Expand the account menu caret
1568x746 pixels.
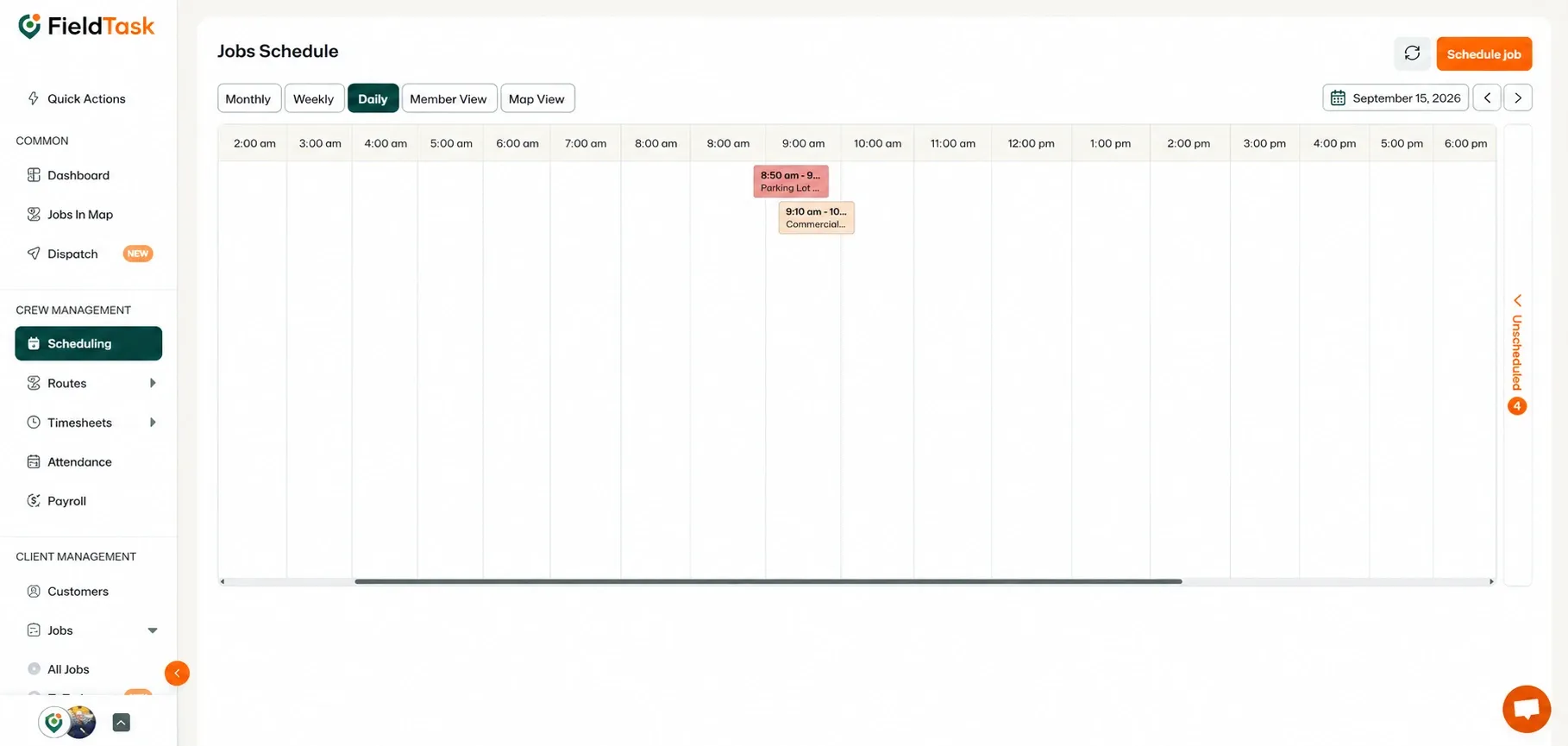[122, 723]
